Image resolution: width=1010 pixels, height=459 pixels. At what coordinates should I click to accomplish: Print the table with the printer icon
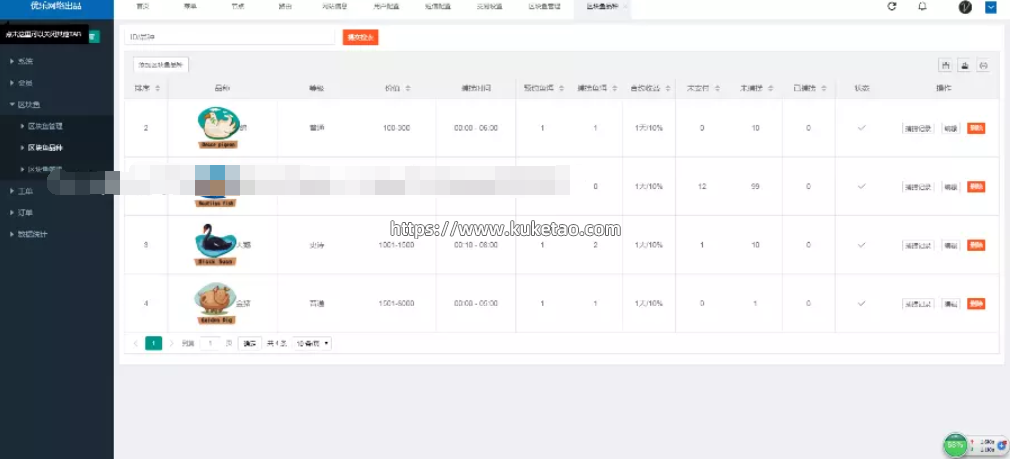(983, 65)
